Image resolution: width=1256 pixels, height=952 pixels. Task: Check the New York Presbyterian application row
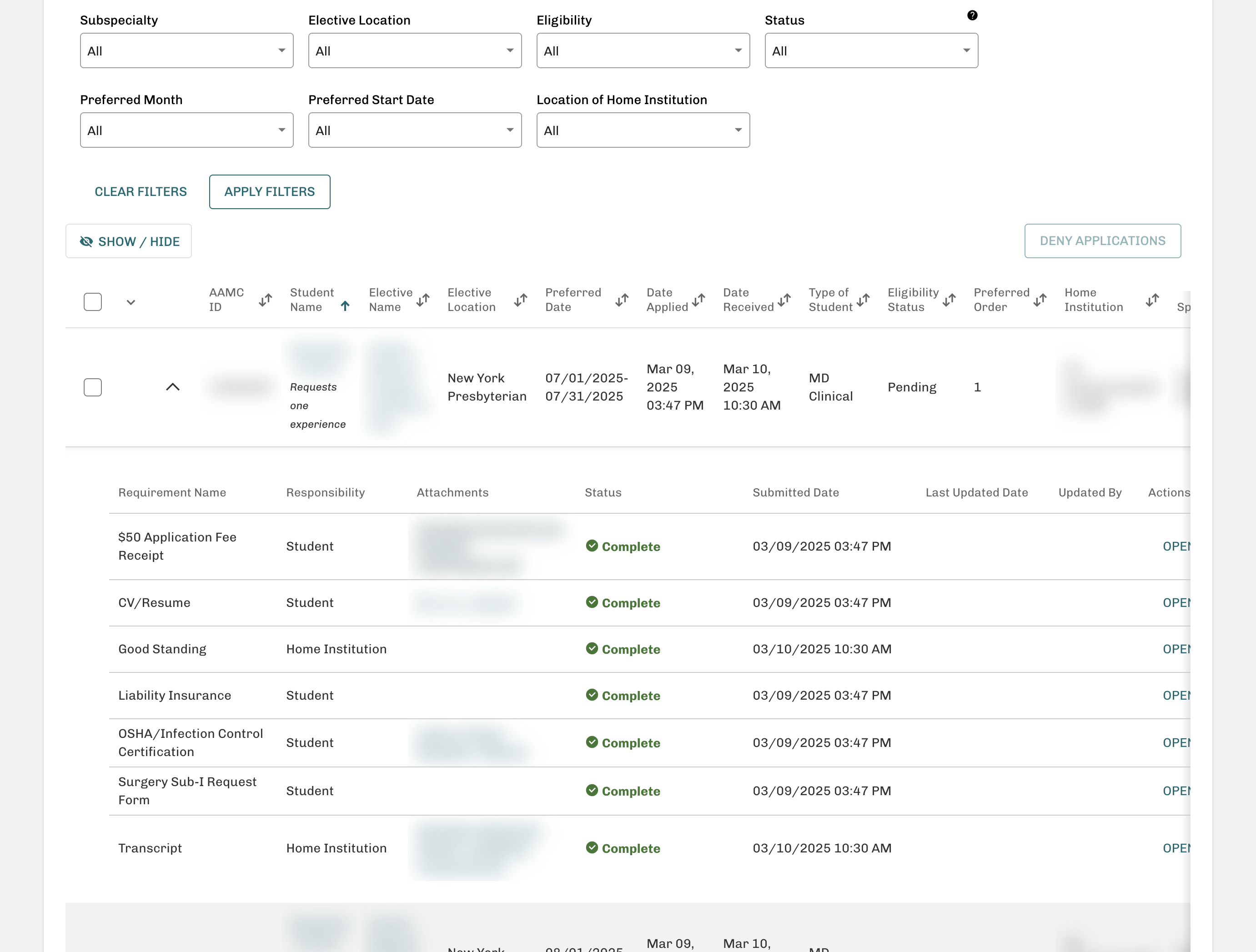[93, 387]
